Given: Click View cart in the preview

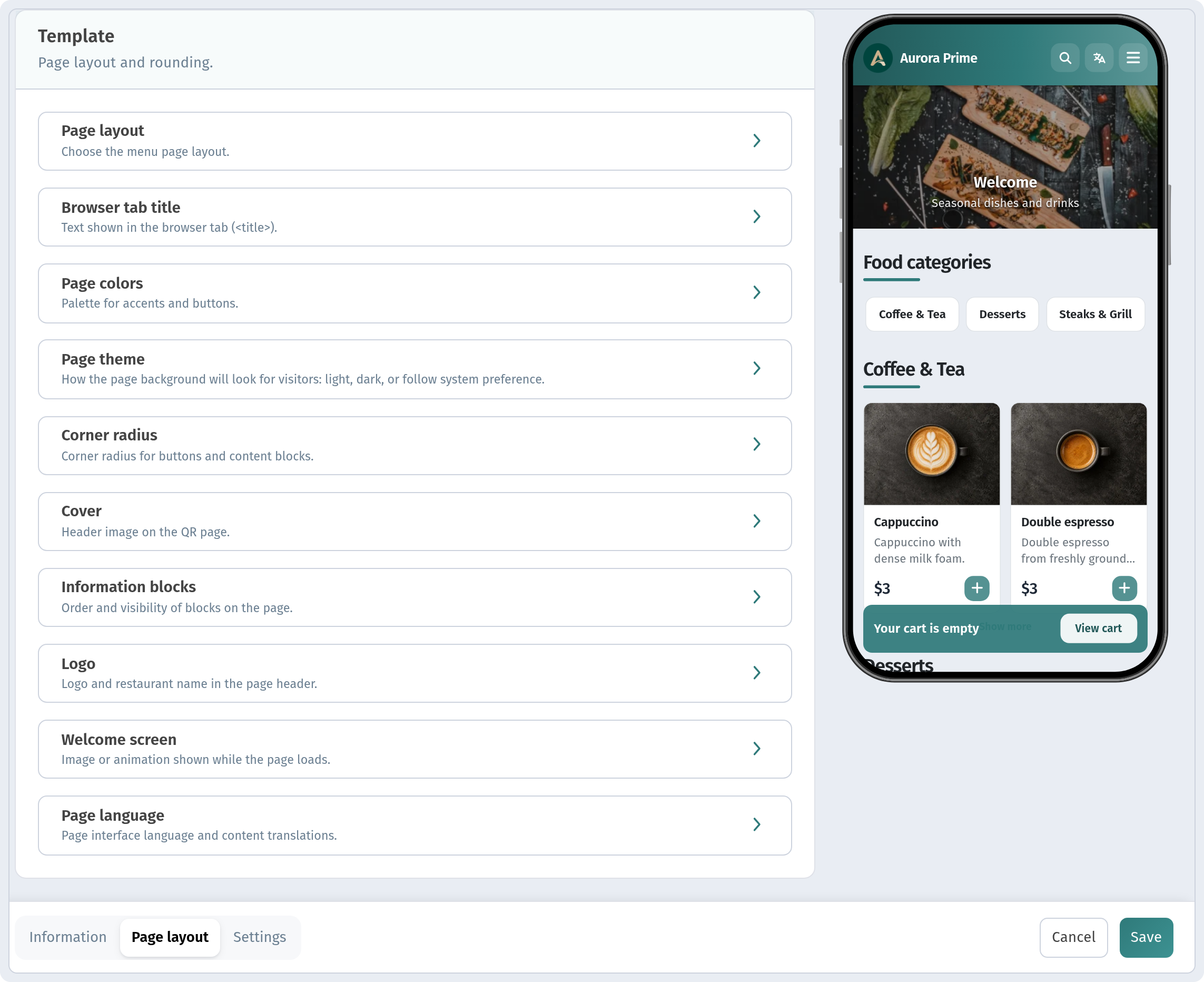Looking at the screenshot, I should coord(1098,628).
